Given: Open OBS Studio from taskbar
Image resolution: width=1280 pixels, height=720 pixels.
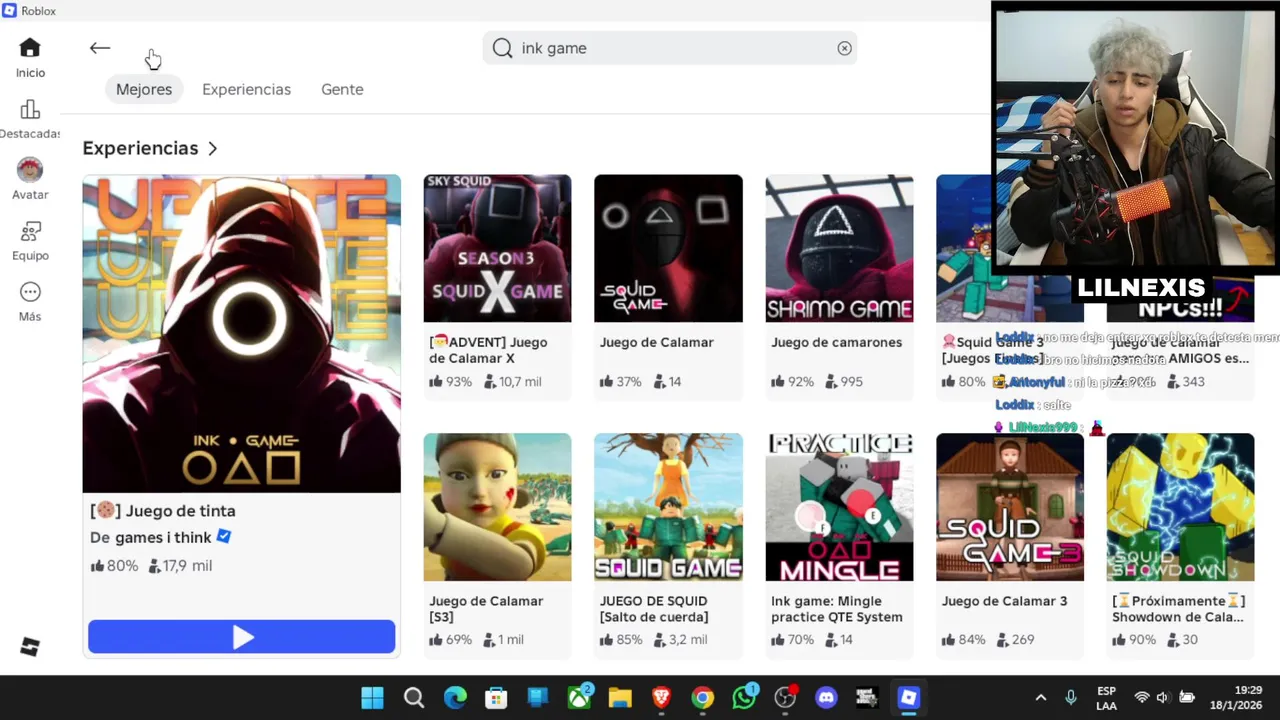Looking at the screenshot, I should [785, 697].
